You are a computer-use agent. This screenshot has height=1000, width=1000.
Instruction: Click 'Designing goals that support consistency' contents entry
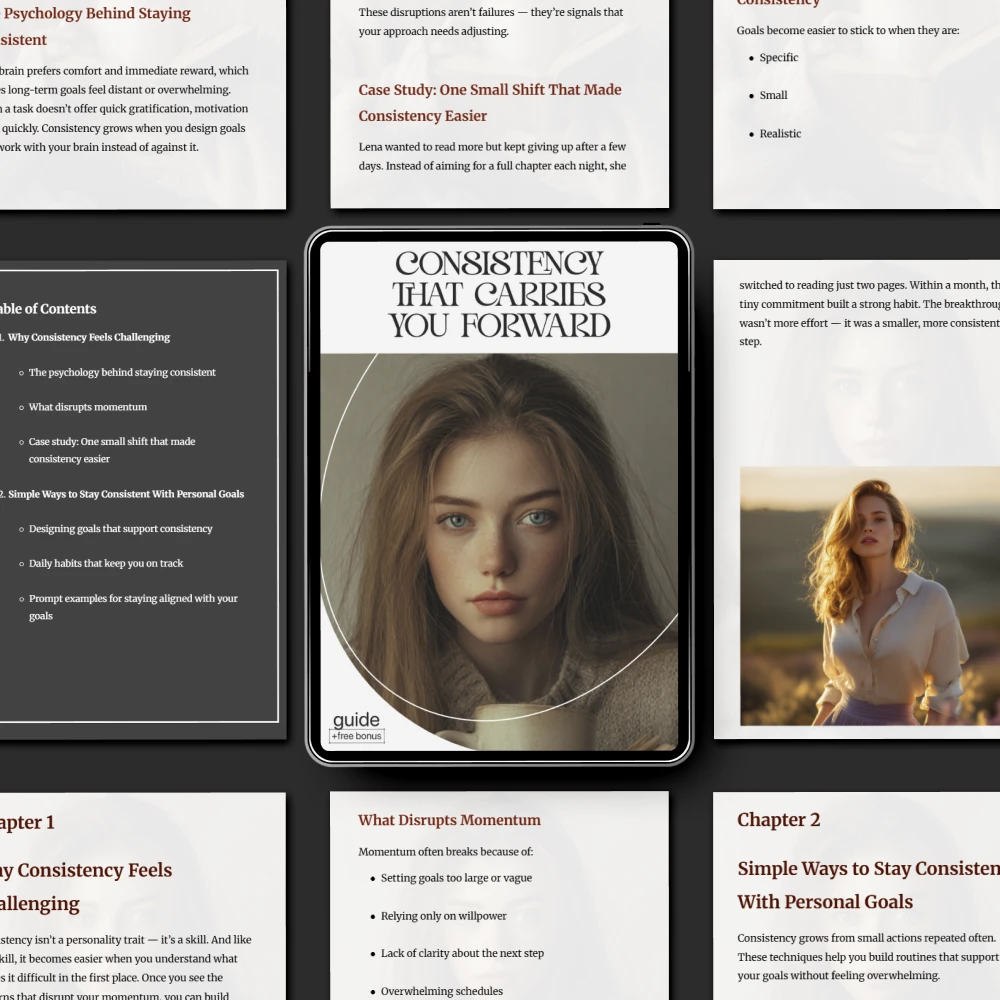120,529
